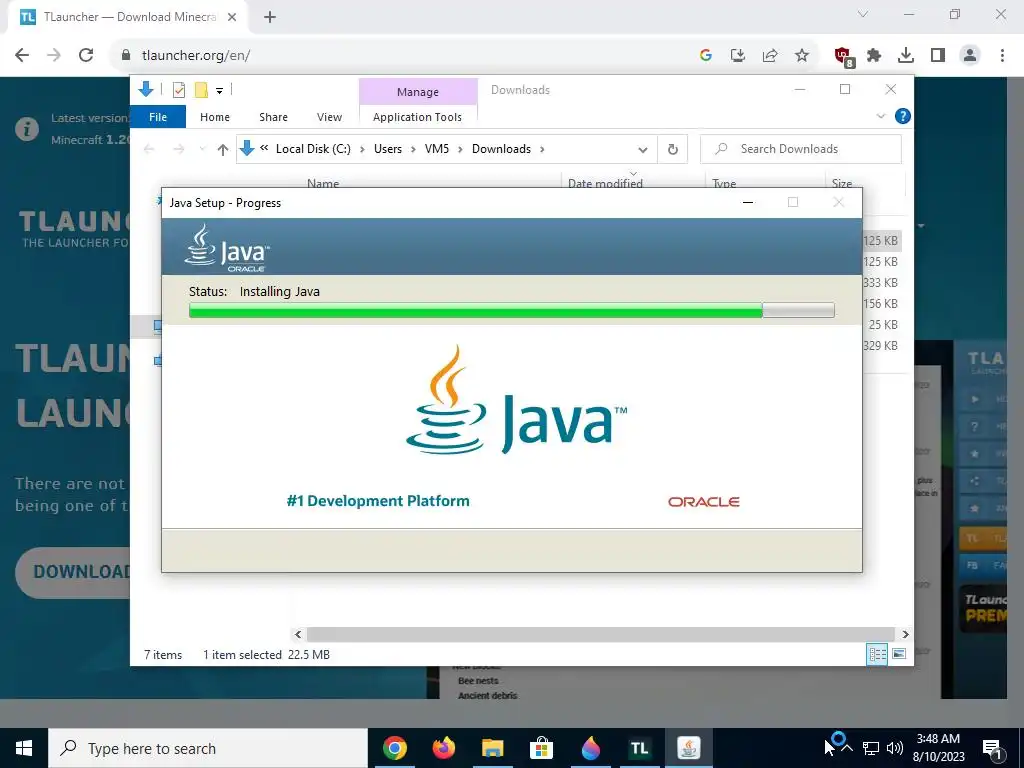Screen dimensions: 1024x768
Task: Click Local Disk (C:) in breadcrumb
Action: (313, 149)
